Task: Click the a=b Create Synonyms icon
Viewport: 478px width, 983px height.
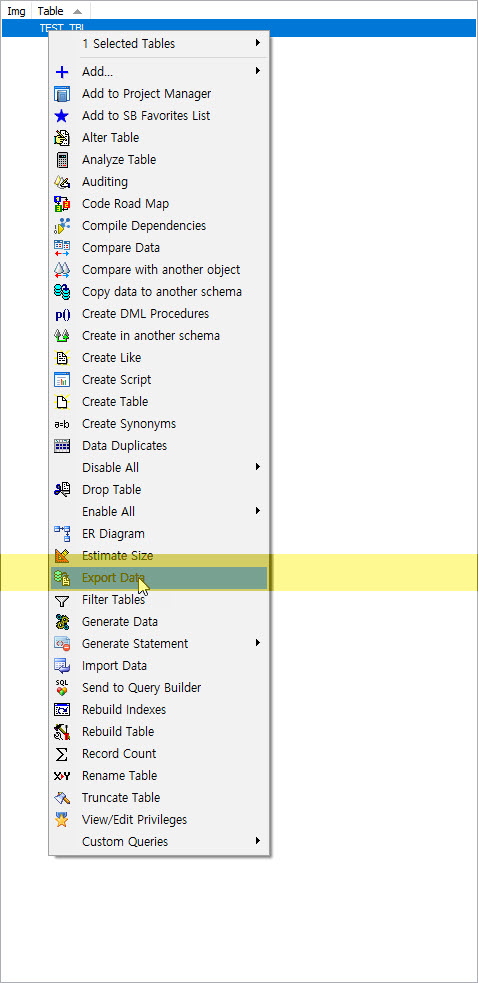Action: pos(61,424)
